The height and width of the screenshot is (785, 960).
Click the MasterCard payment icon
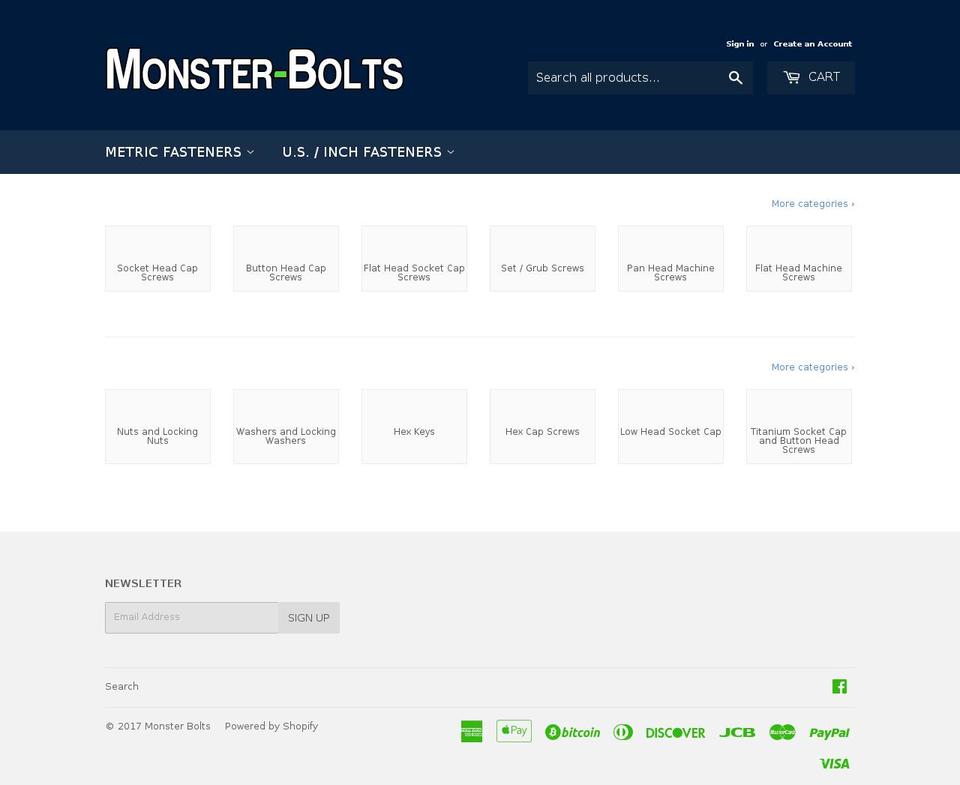pos(782,732)
